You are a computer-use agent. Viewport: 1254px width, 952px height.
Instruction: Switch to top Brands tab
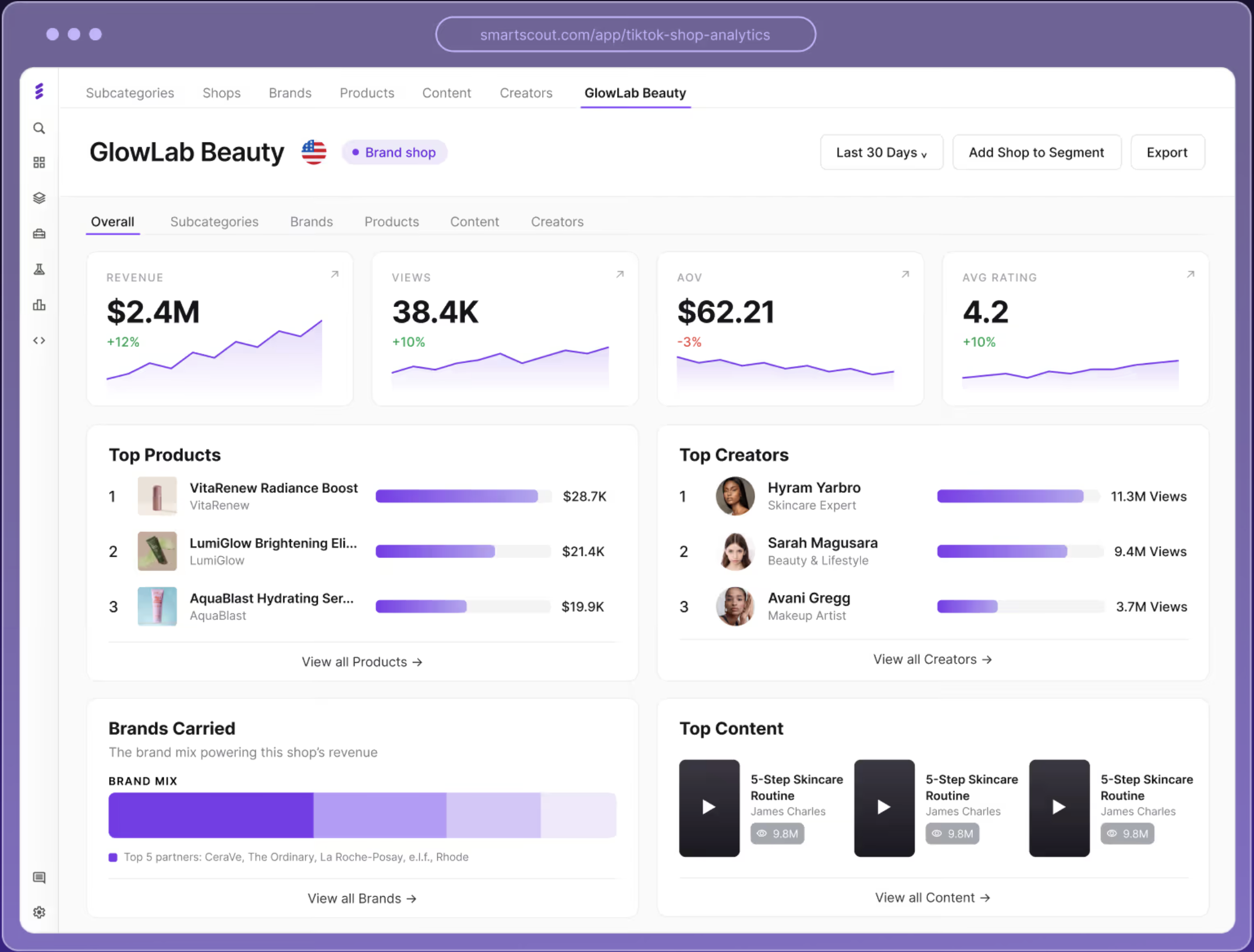click(290, 93)
